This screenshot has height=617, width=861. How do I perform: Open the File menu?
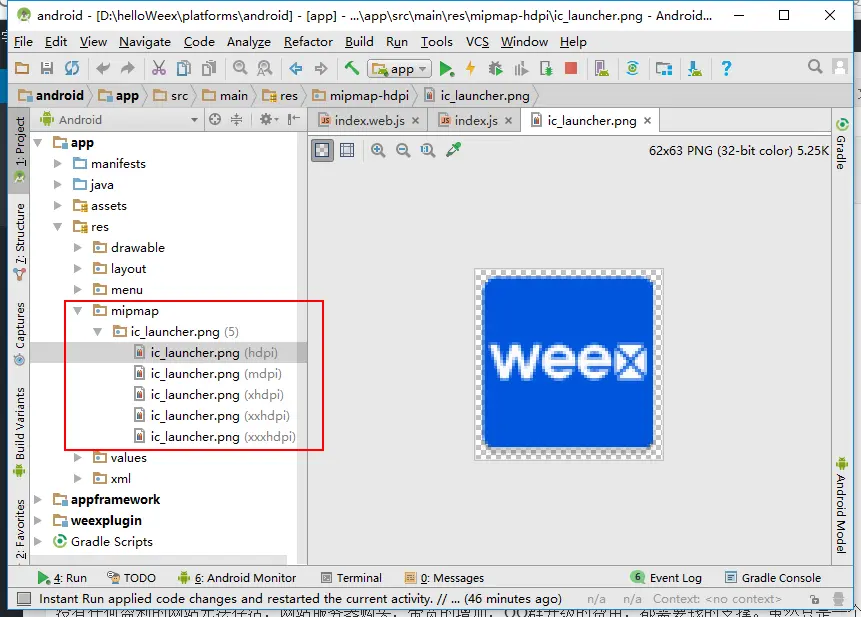23,42
